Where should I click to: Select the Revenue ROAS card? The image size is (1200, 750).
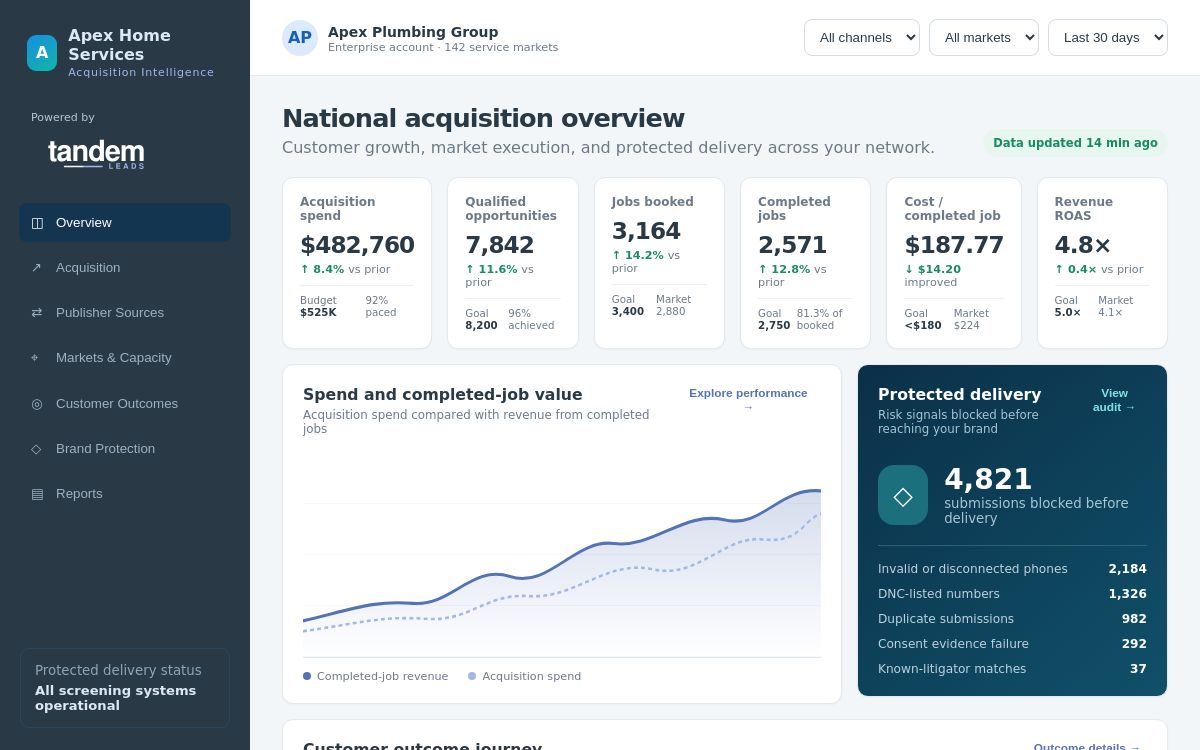pyautogui.click(x=1102, y=263)
